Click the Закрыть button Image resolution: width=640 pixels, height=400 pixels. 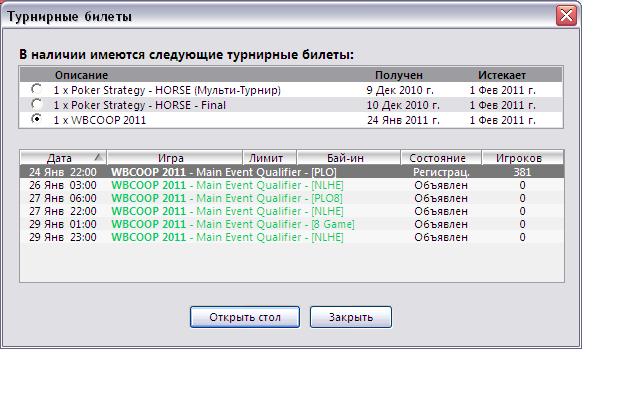tap(351, 317)
